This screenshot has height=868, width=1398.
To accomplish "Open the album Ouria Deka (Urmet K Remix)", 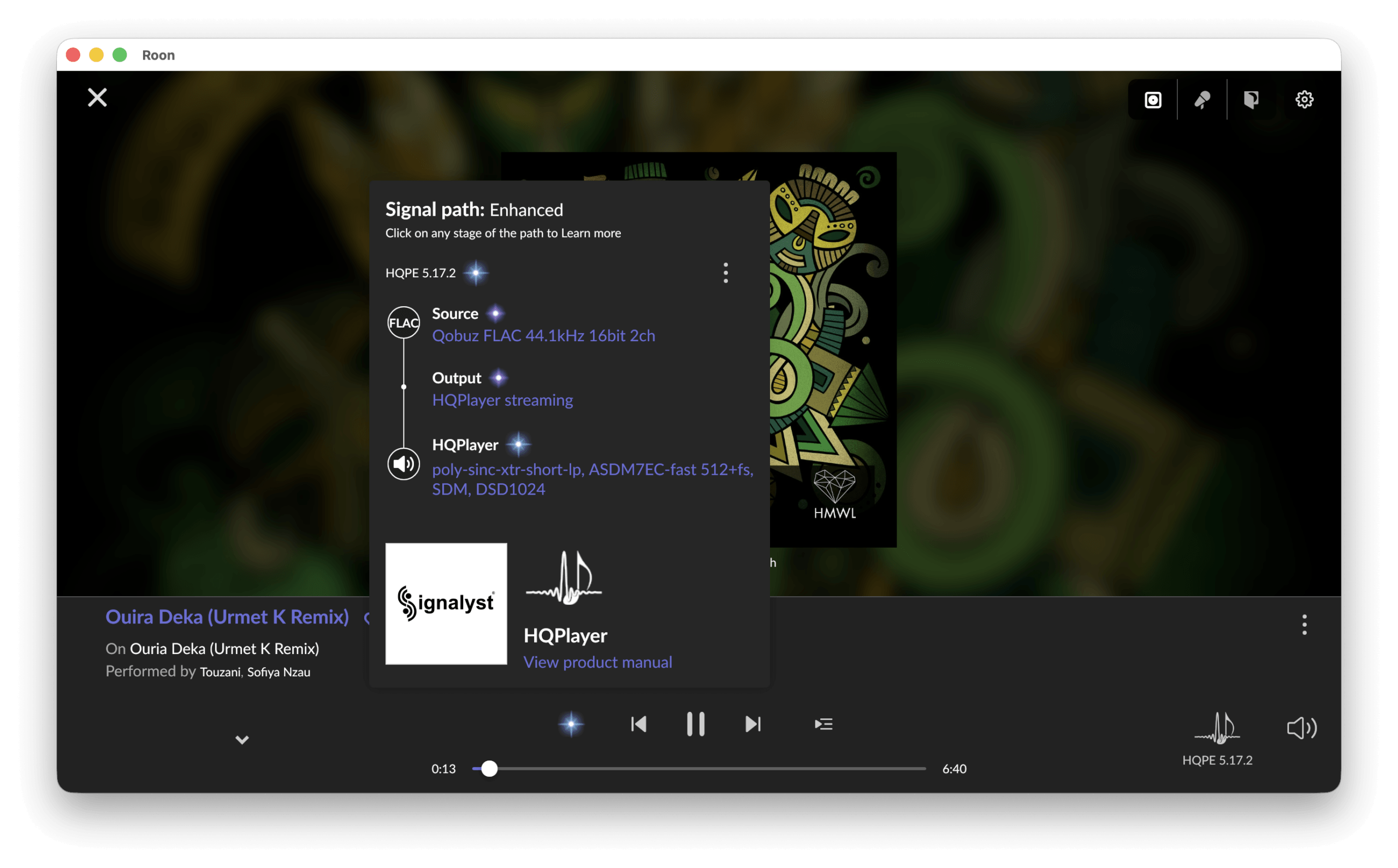I will pos(224,649).
